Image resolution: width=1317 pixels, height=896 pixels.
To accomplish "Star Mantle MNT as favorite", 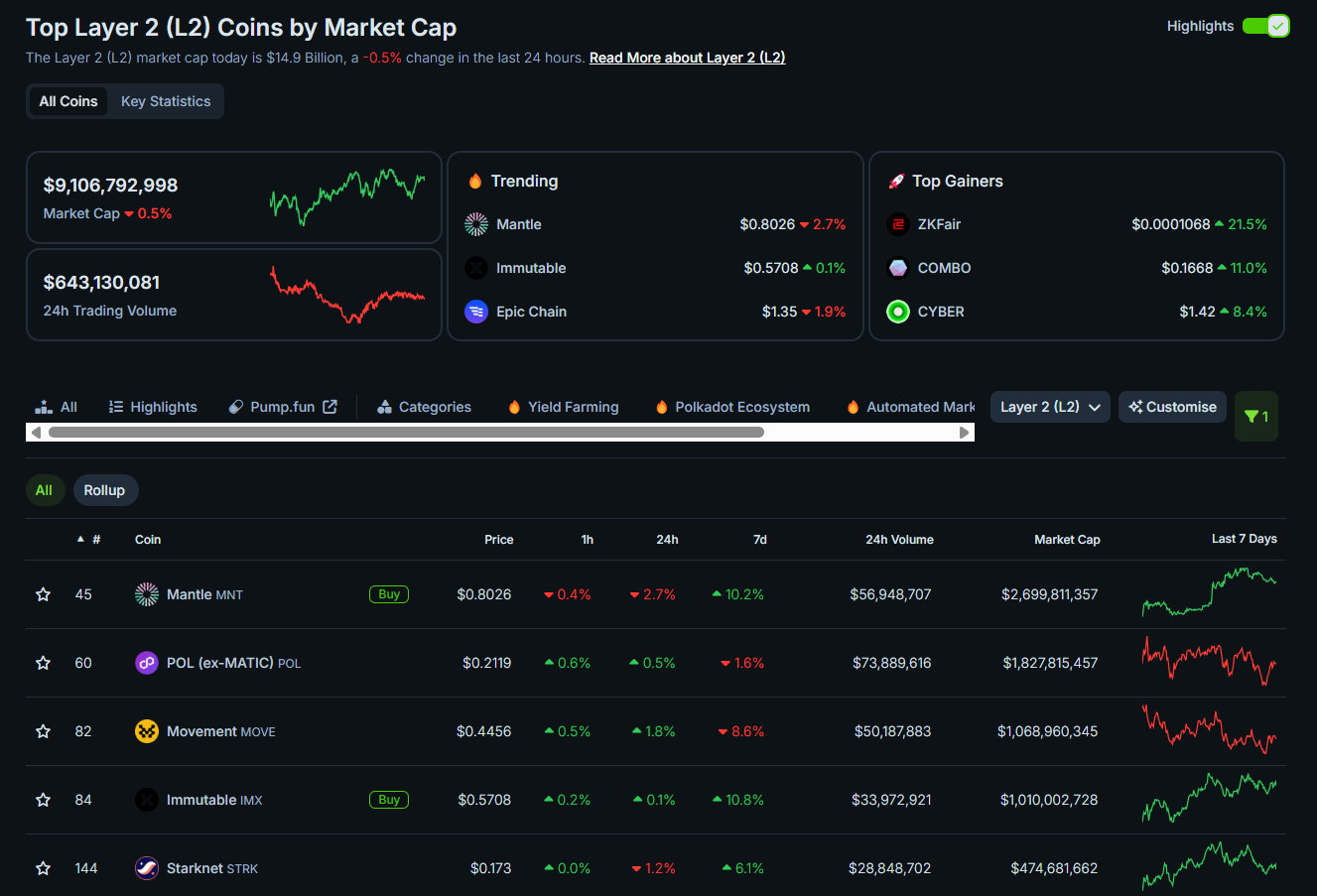I will point(43,594).
